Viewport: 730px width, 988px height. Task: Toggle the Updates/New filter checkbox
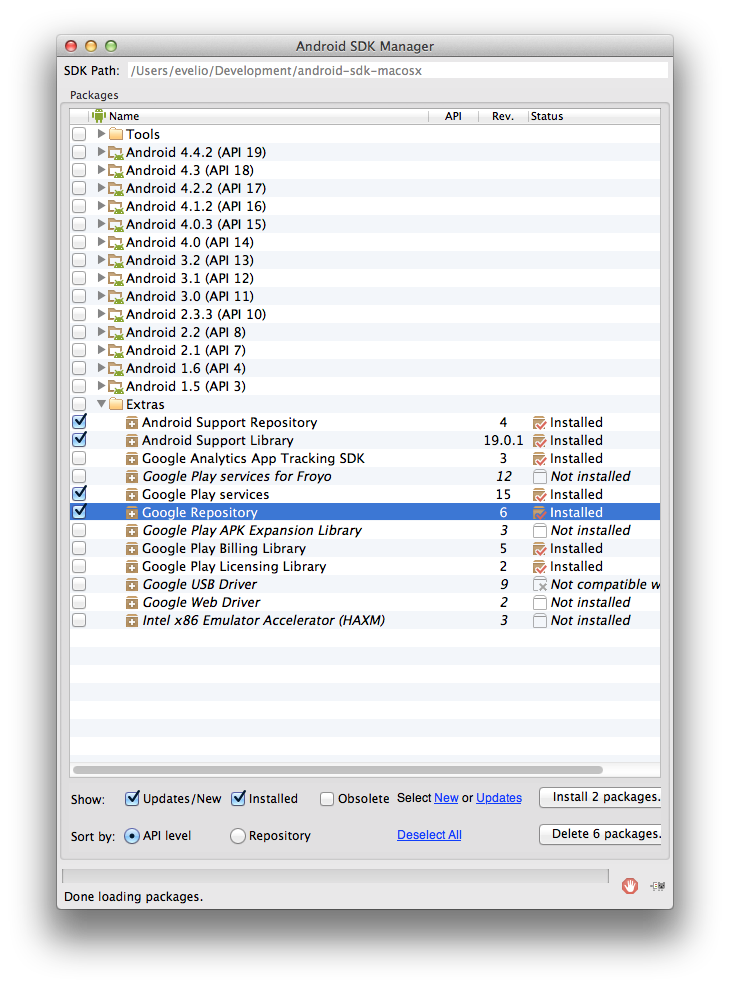click(x=132, y=798)
